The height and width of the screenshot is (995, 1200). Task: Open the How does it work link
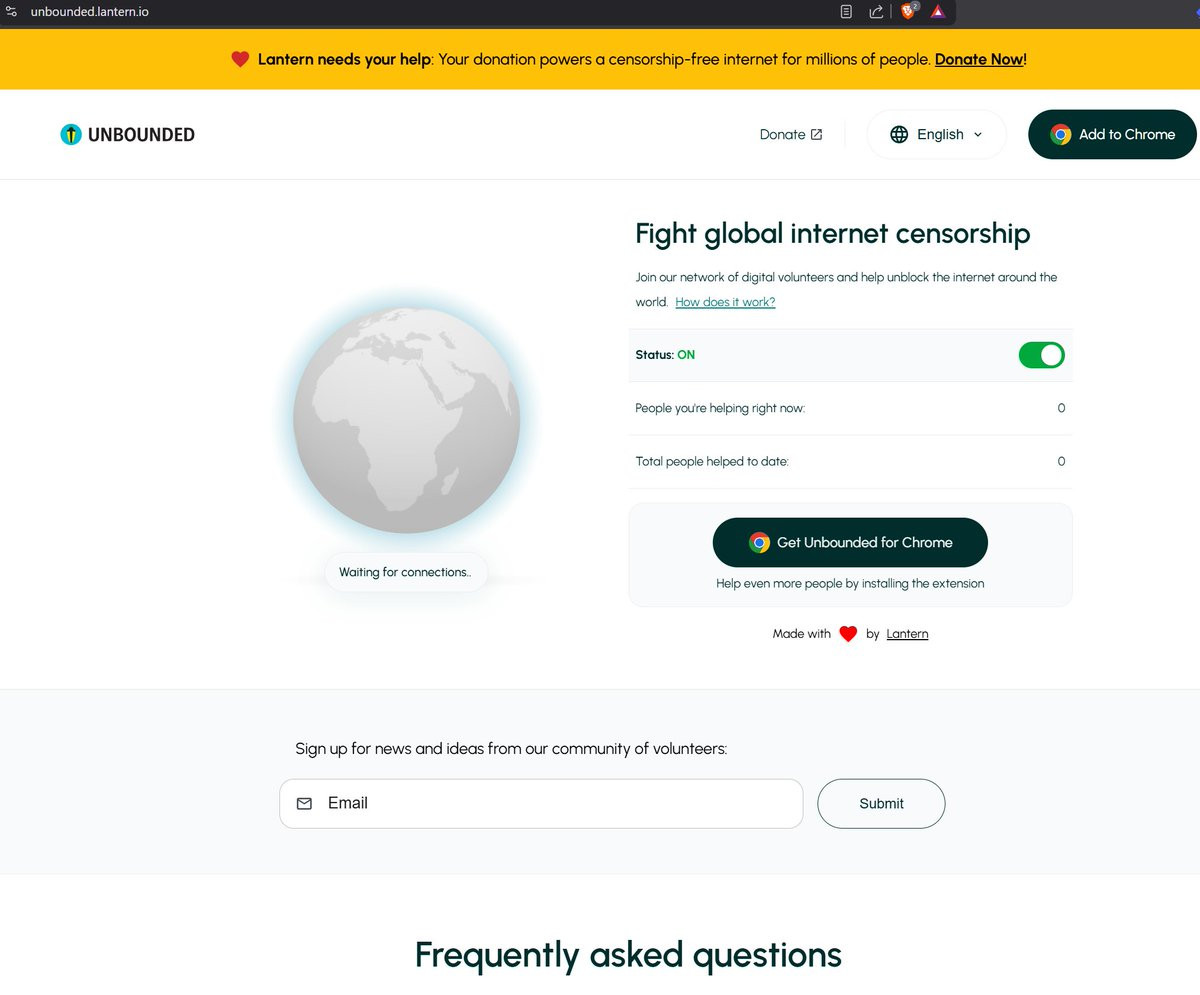pos(725,302)
